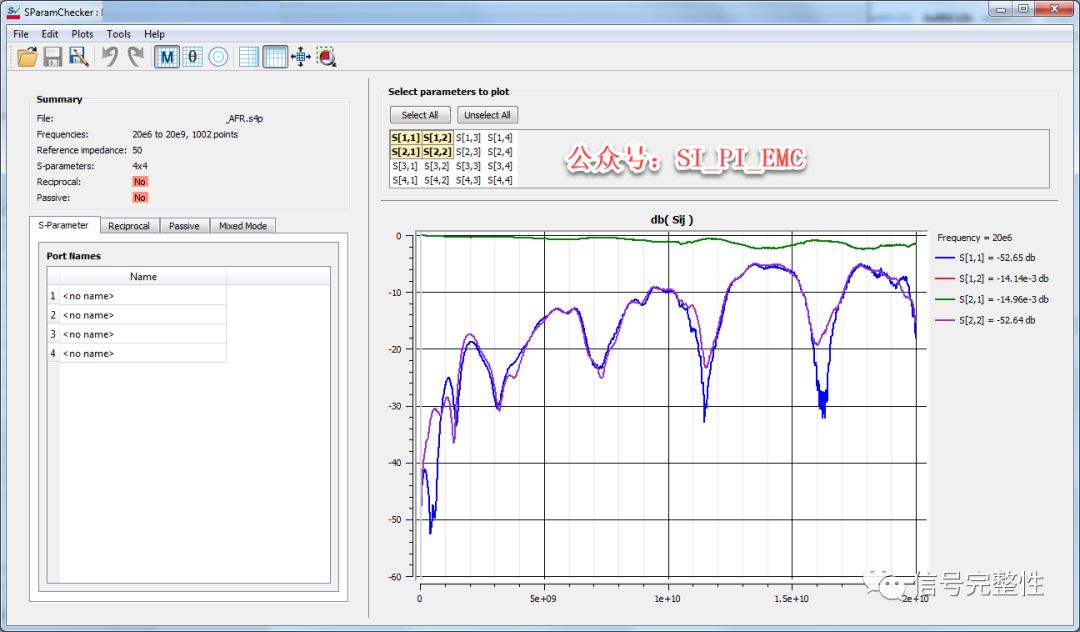Click the fit-to-view arrows icon

[301, 57]
